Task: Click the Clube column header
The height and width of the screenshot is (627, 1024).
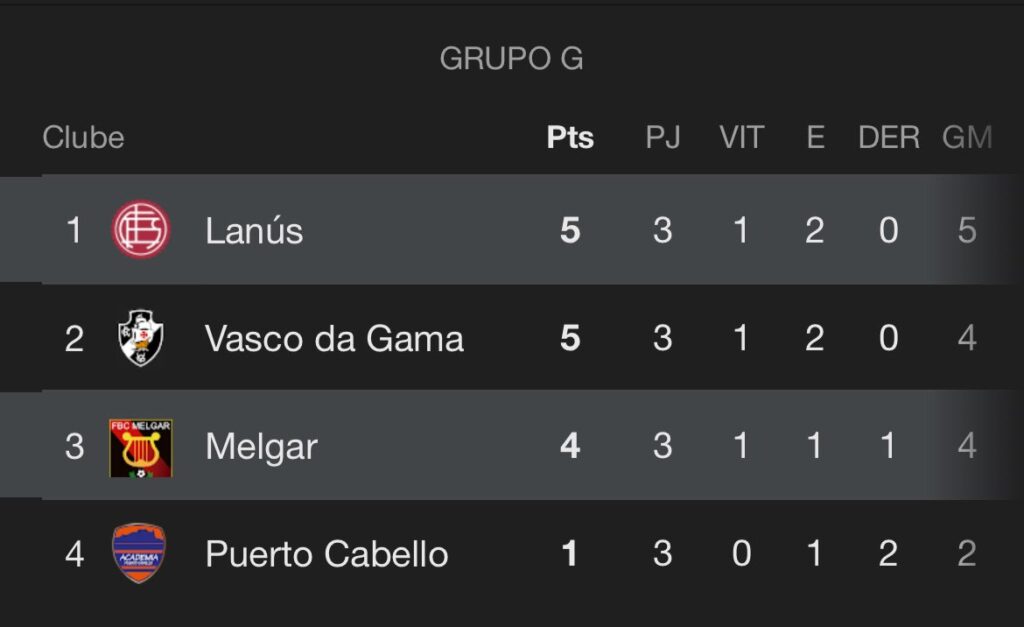Action: click(84, 137)
